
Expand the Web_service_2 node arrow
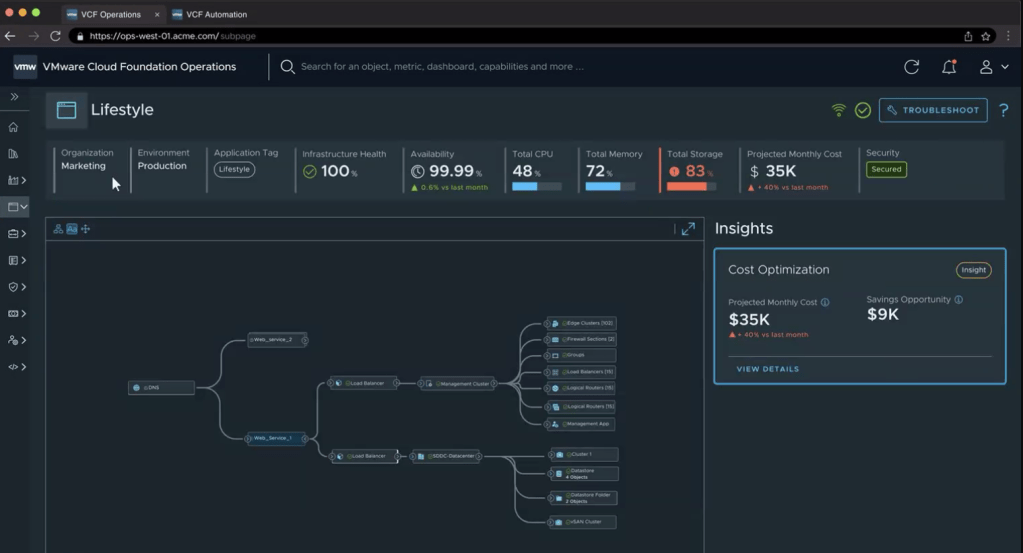pyautogui.click(x=304, y=340)
